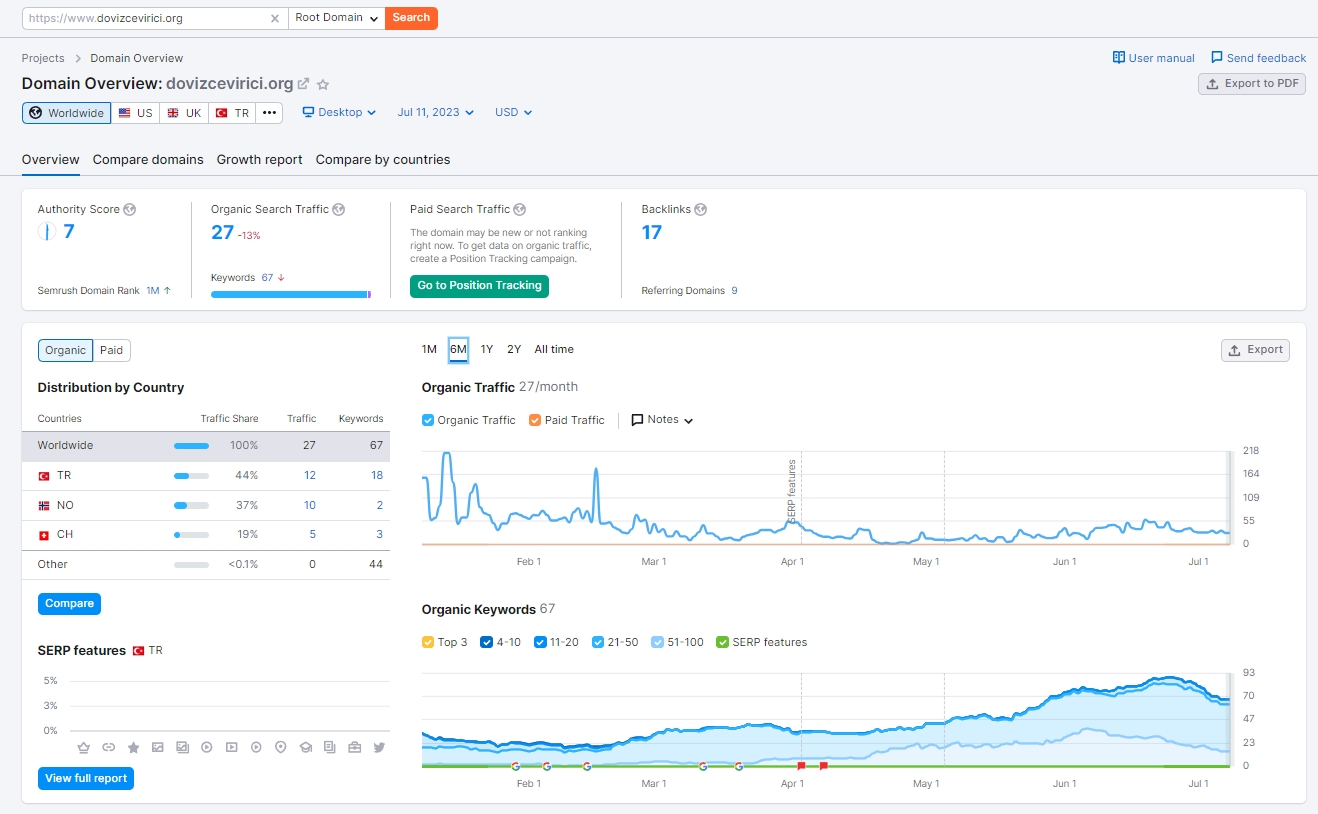
Task: Click globe info icon next to Authority Score
Action: pos(130,210)
